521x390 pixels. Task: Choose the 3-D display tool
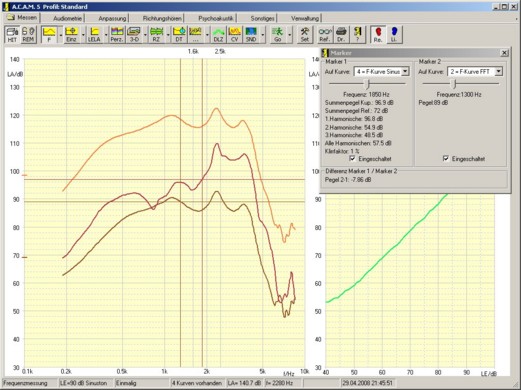pyautogui.click(x=134, y=35)
